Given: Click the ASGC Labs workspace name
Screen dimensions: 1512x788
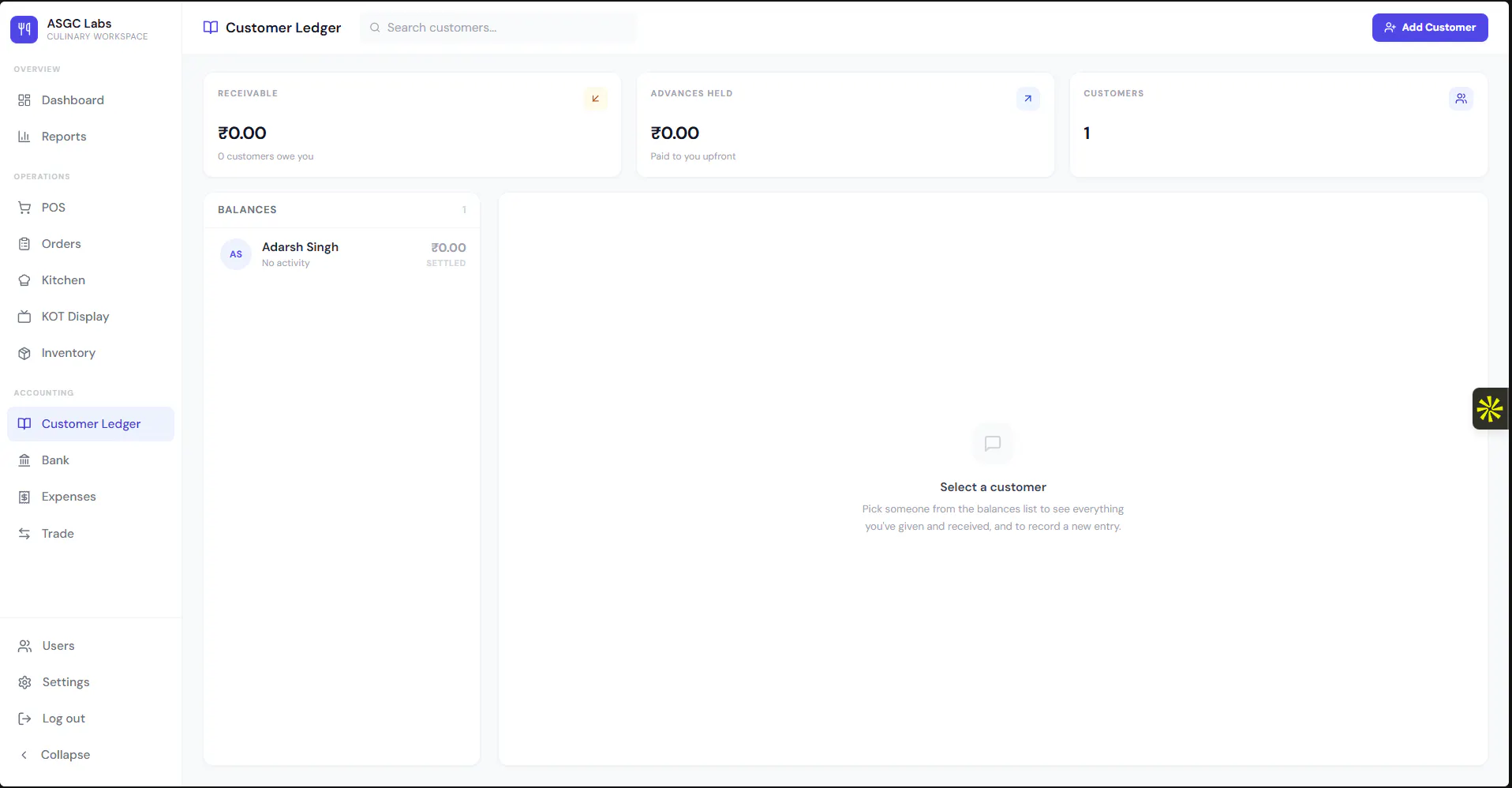Looking at the screenshot, I should [79, 24].
